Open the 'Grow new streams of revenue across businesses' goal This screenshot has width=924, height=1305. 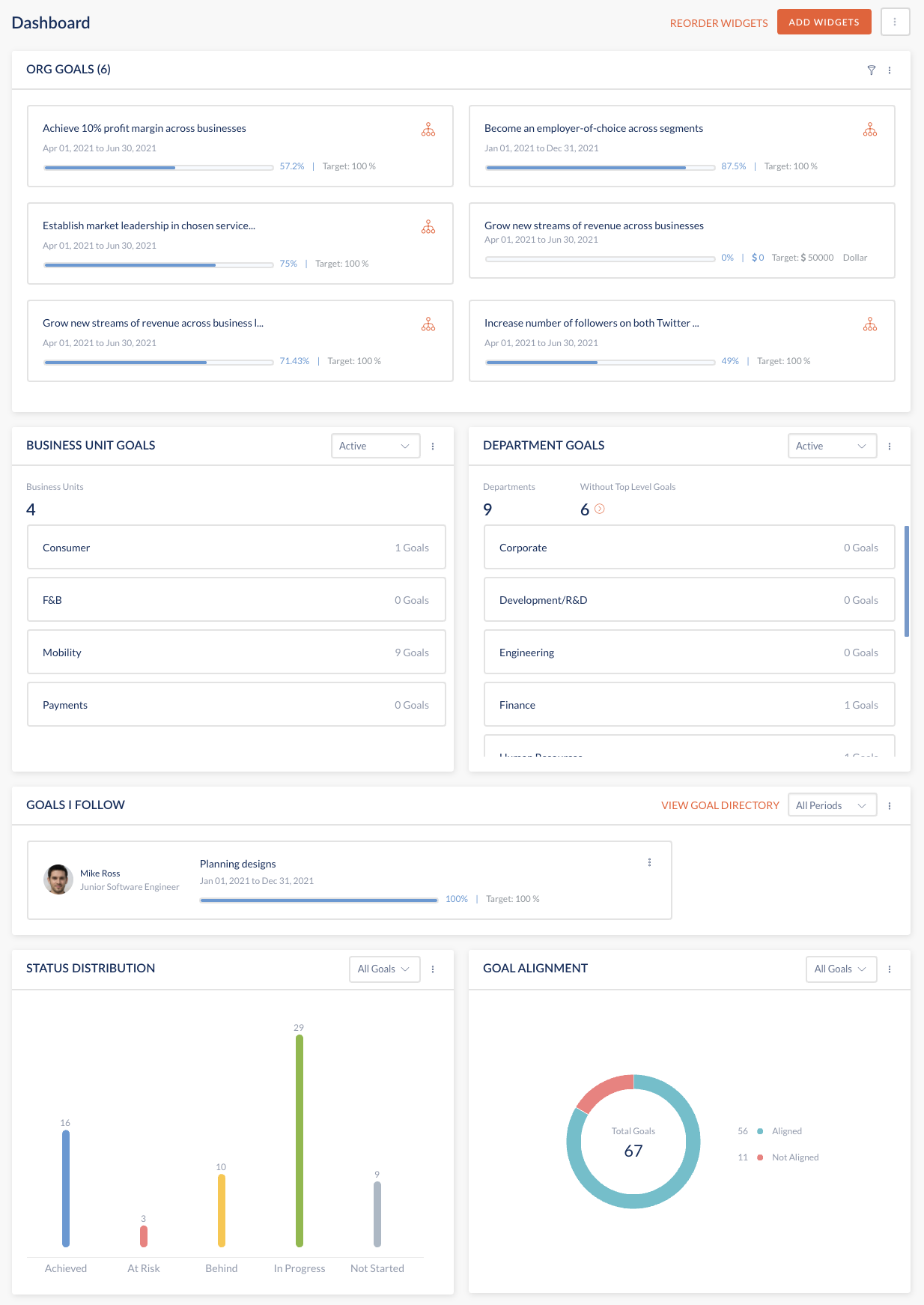[682, 240]
